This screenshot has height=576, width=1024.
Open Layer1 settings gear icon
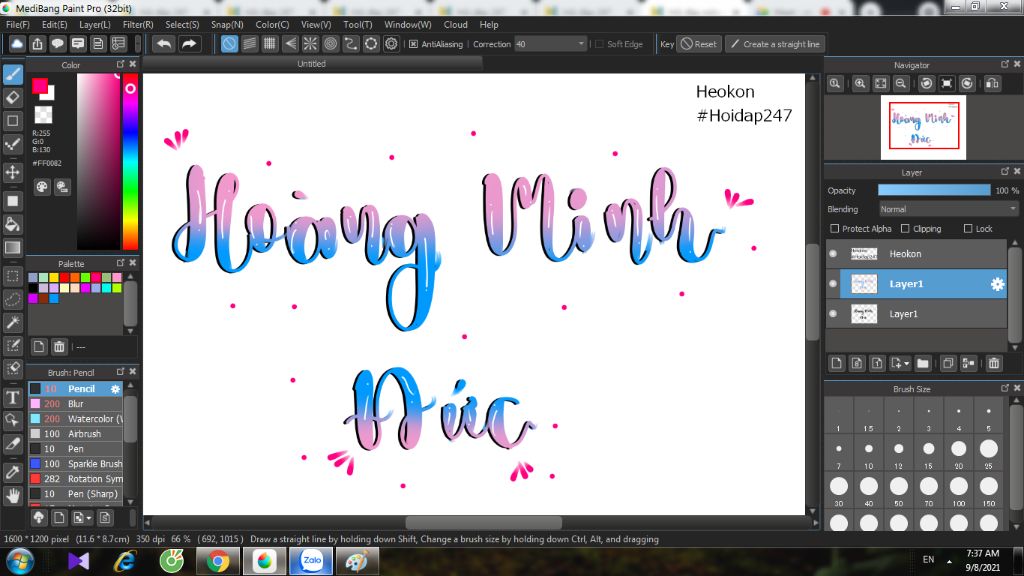(x=997, y=284)
